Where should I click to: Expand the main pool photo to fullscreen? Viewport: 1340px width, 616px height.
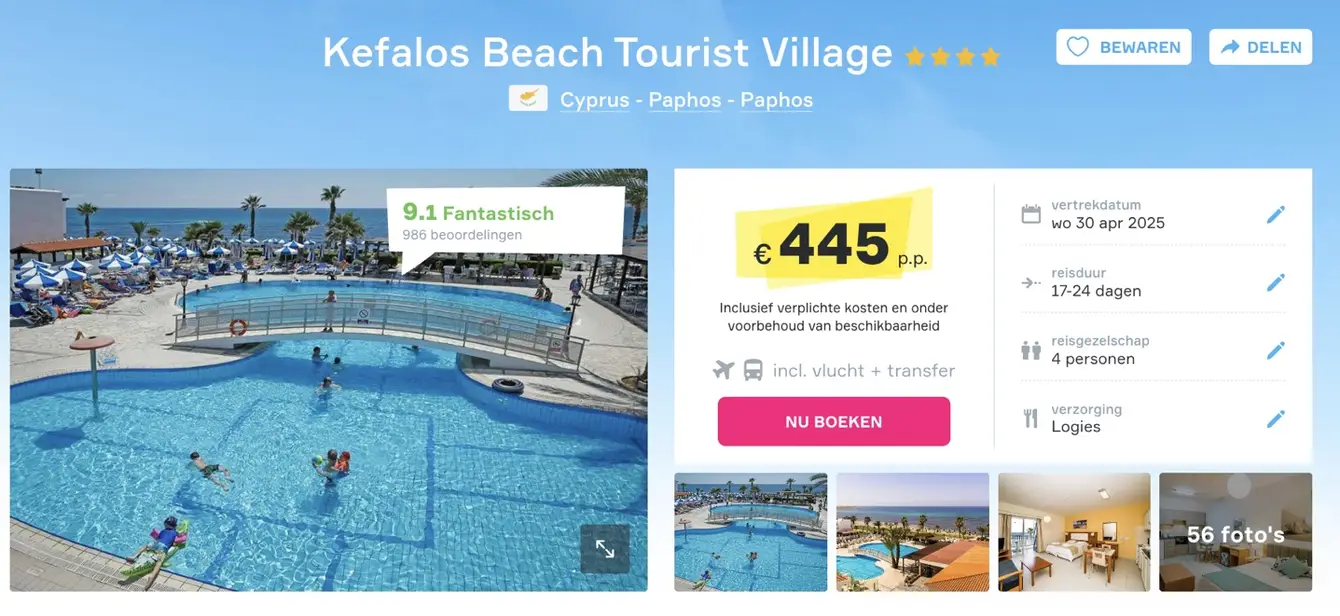pos(605,548)
